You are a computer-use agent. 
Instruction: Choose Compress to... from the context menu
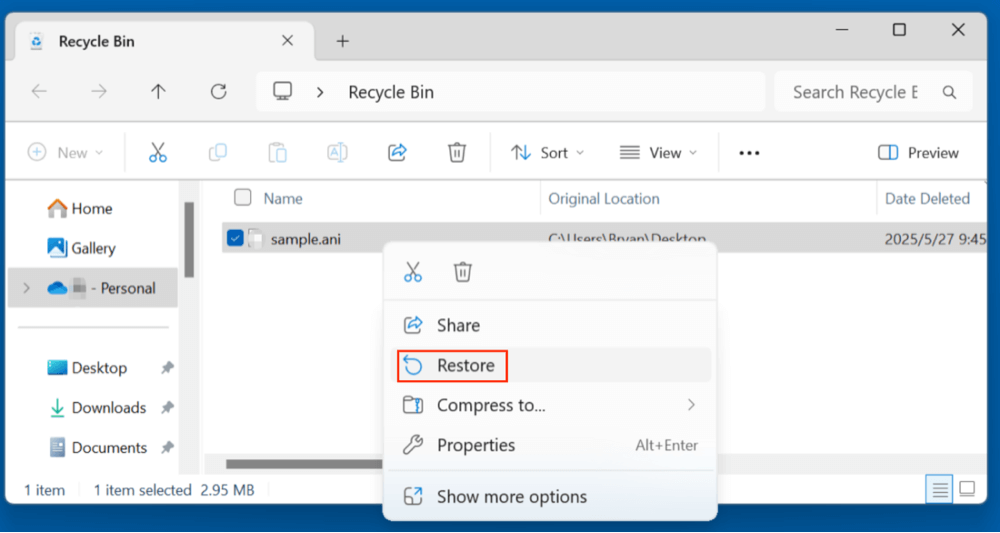pos(551,405)
